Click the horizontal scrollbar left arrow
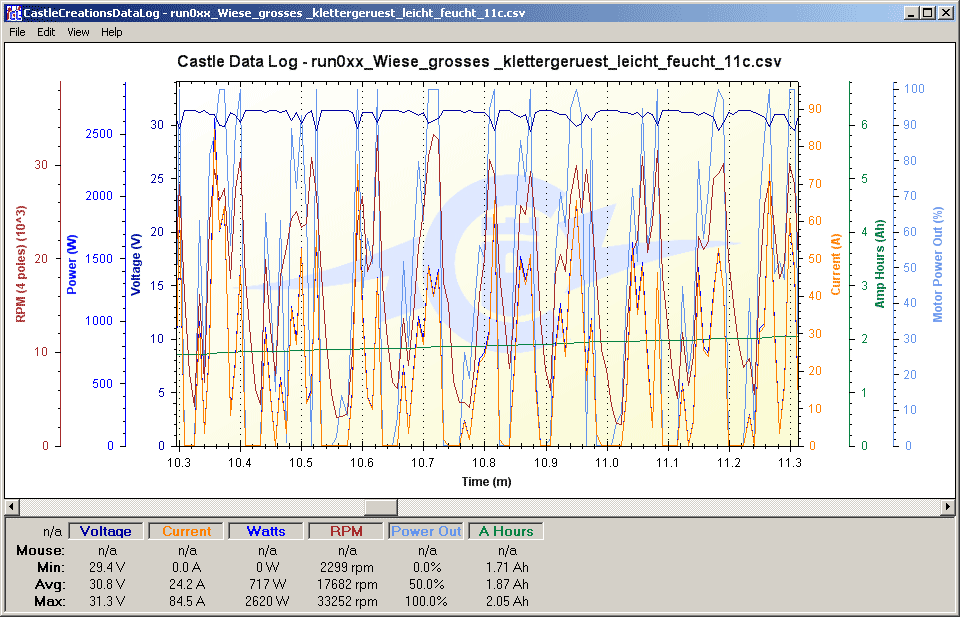Image resolution: width=960 pixels, height=617 pixels. click(12, 507)
